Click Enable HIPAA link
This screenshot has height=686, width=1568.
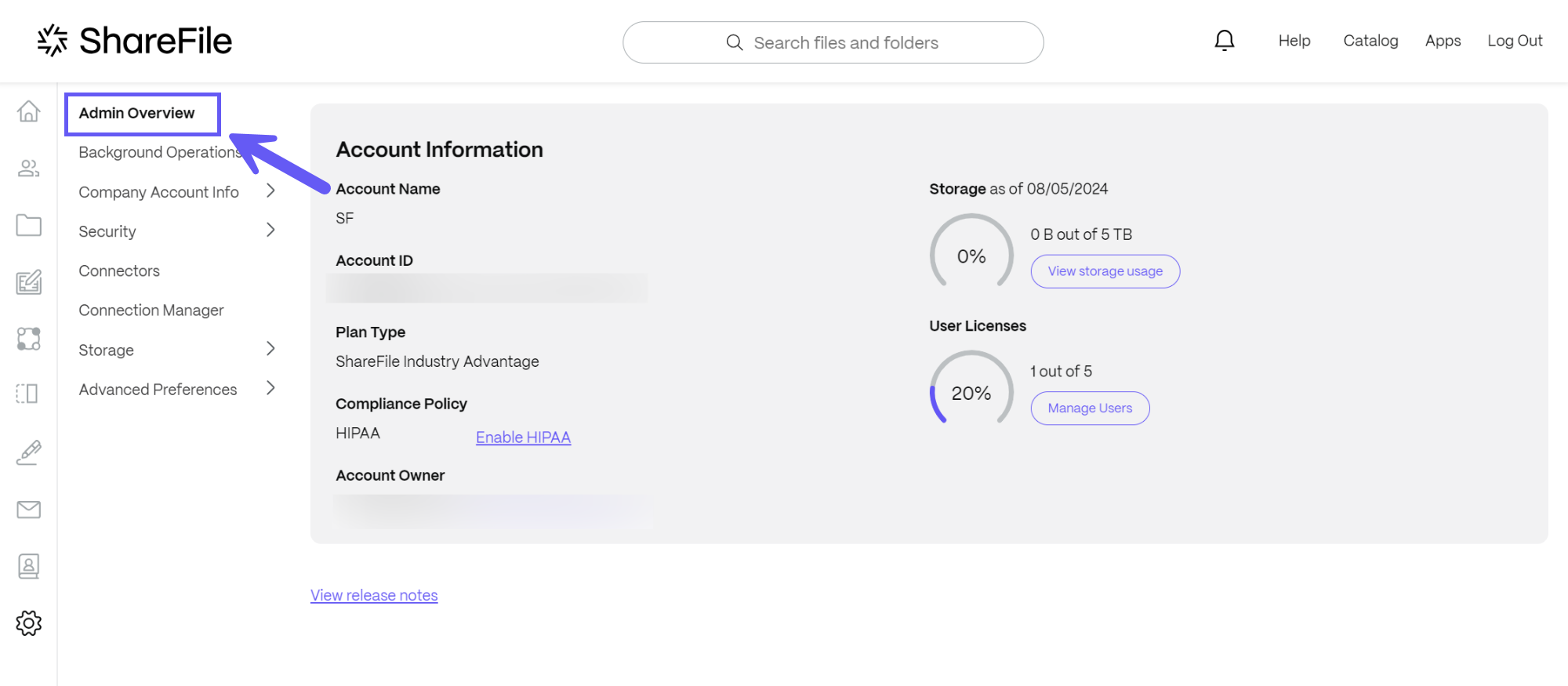[523, 437]
